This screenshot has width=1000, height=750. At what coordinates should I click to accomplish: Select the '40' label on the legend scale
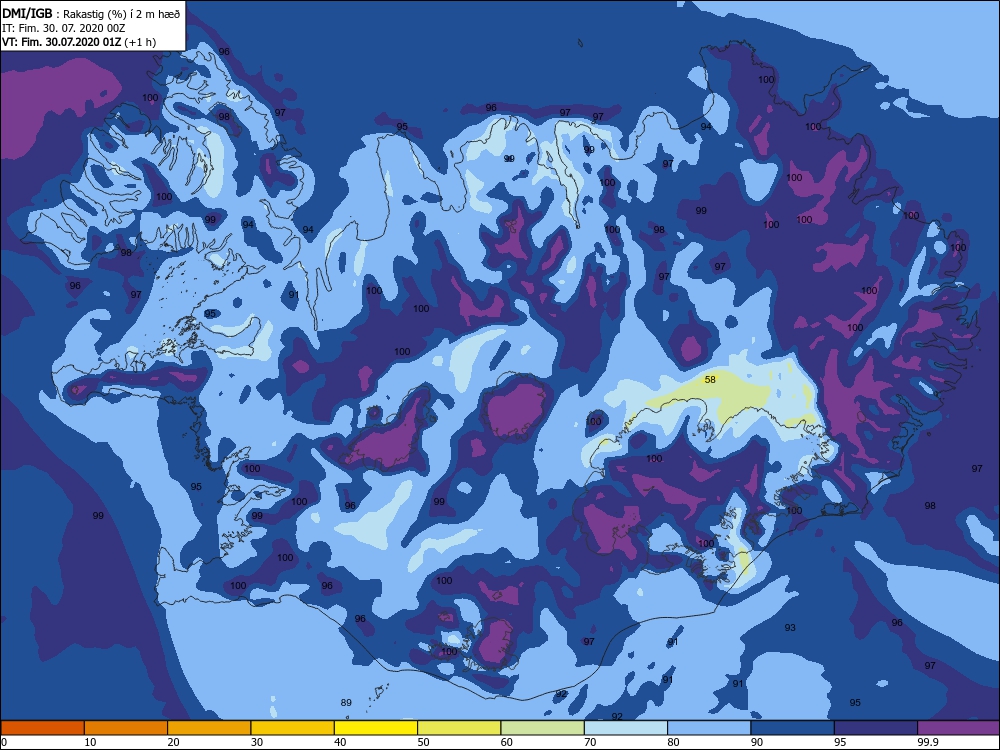pos(340,742)
